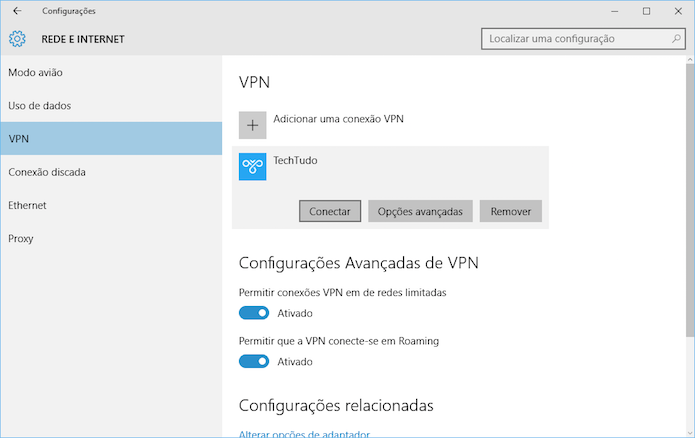The height and width of the screenshot is (438, 695).
Task: Close the Configurações window
Action: pos(678,11)
